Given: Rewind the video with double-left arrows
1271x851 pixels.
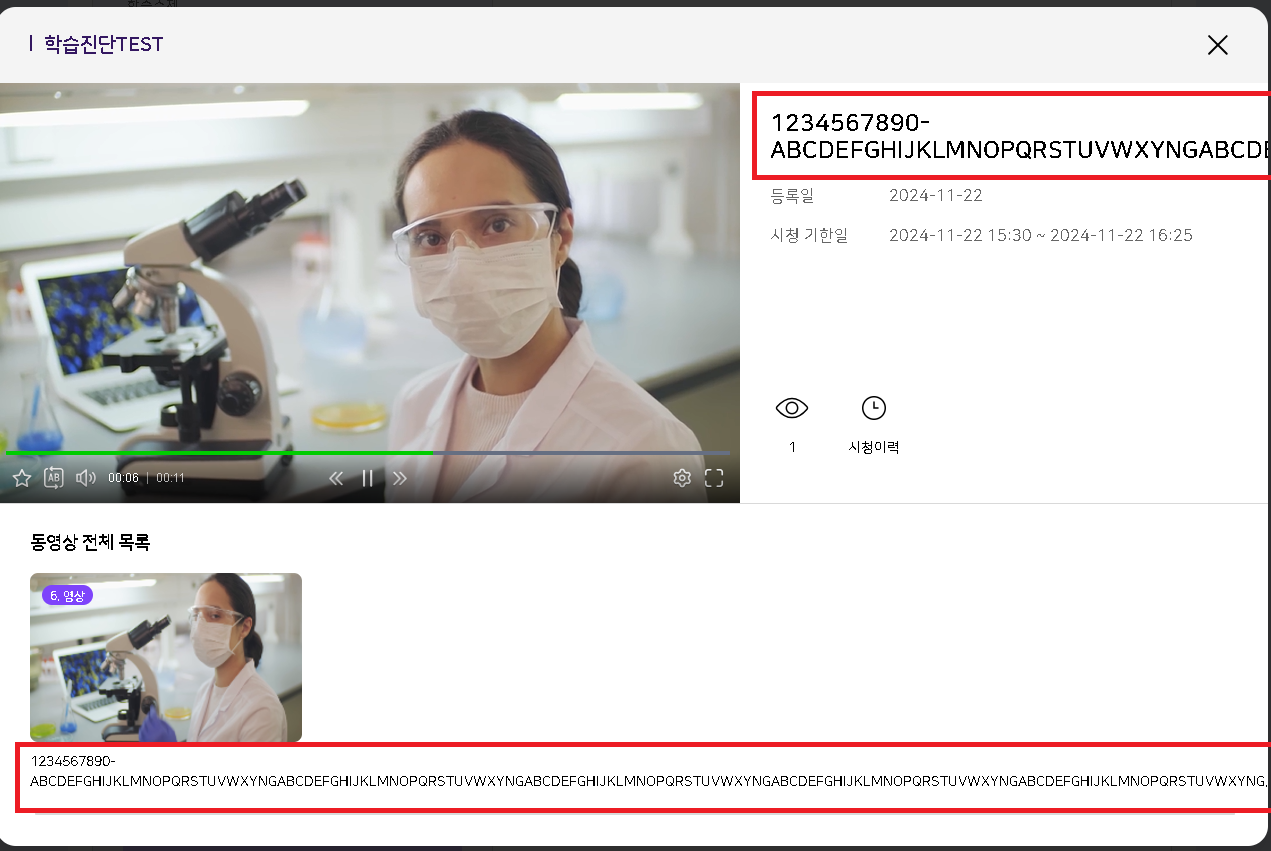Looking at the screenshot, I should [x=336, y=478].
